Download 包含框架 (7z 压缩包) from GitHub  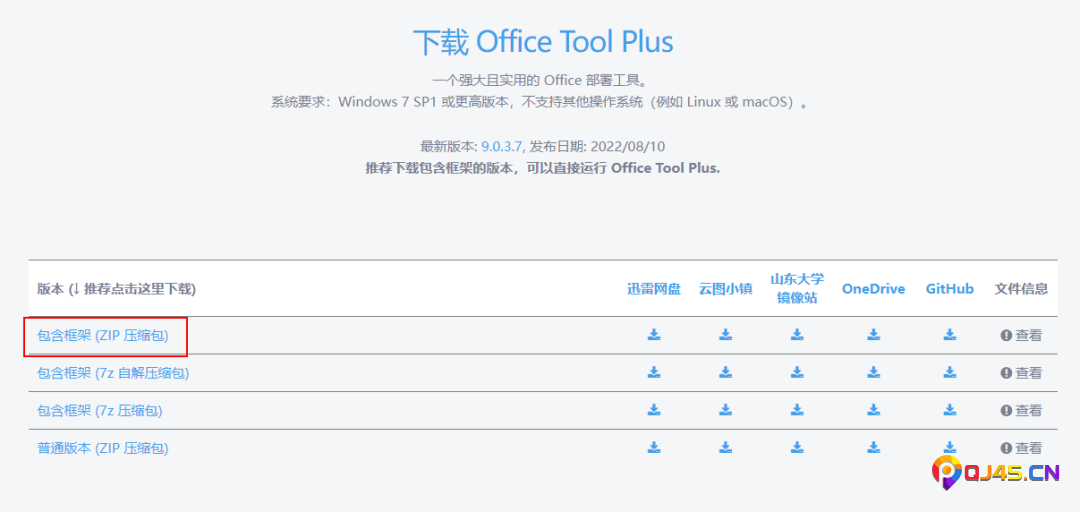950,410
